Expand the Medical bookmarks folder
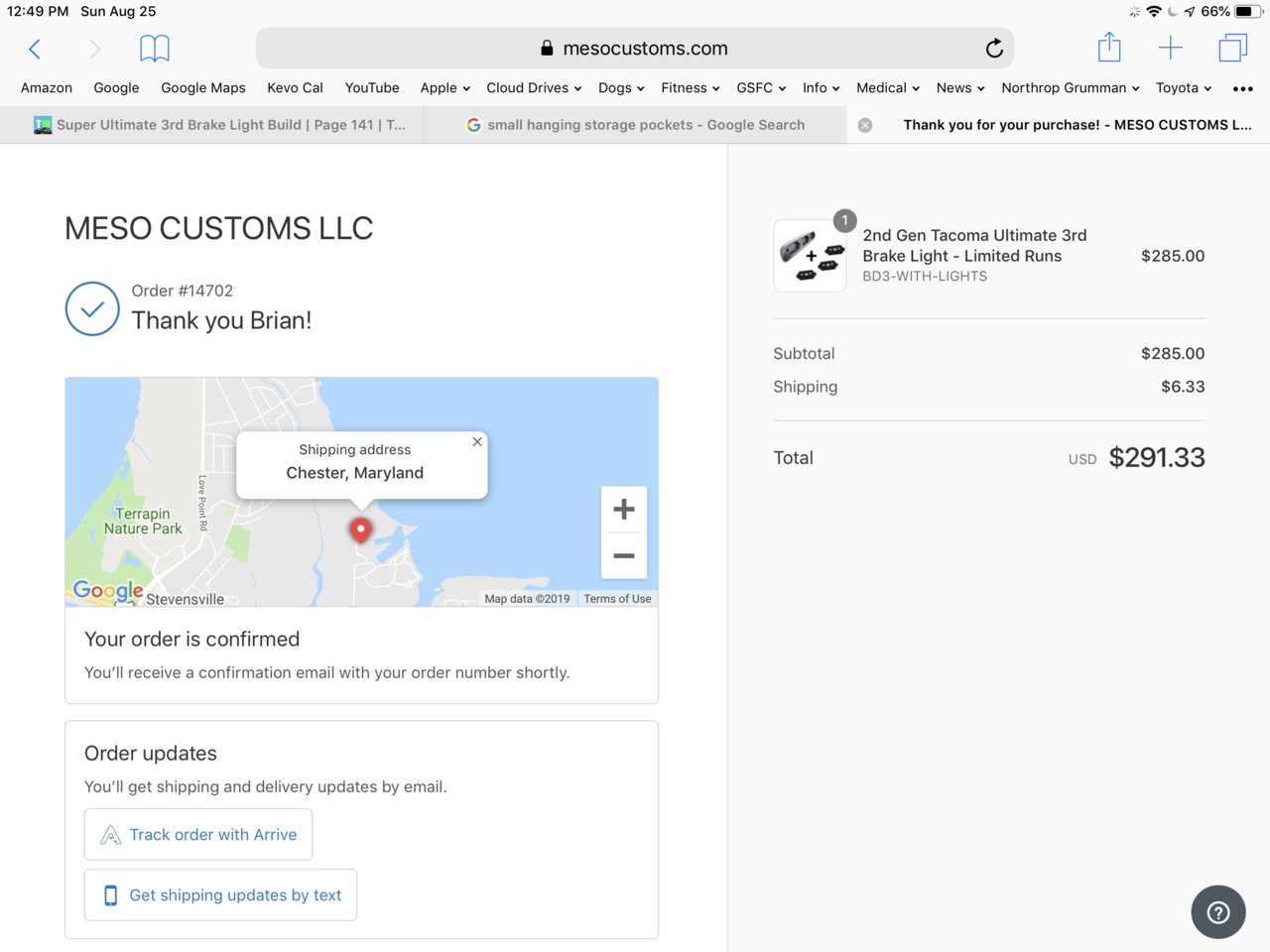 pos(888,87)
